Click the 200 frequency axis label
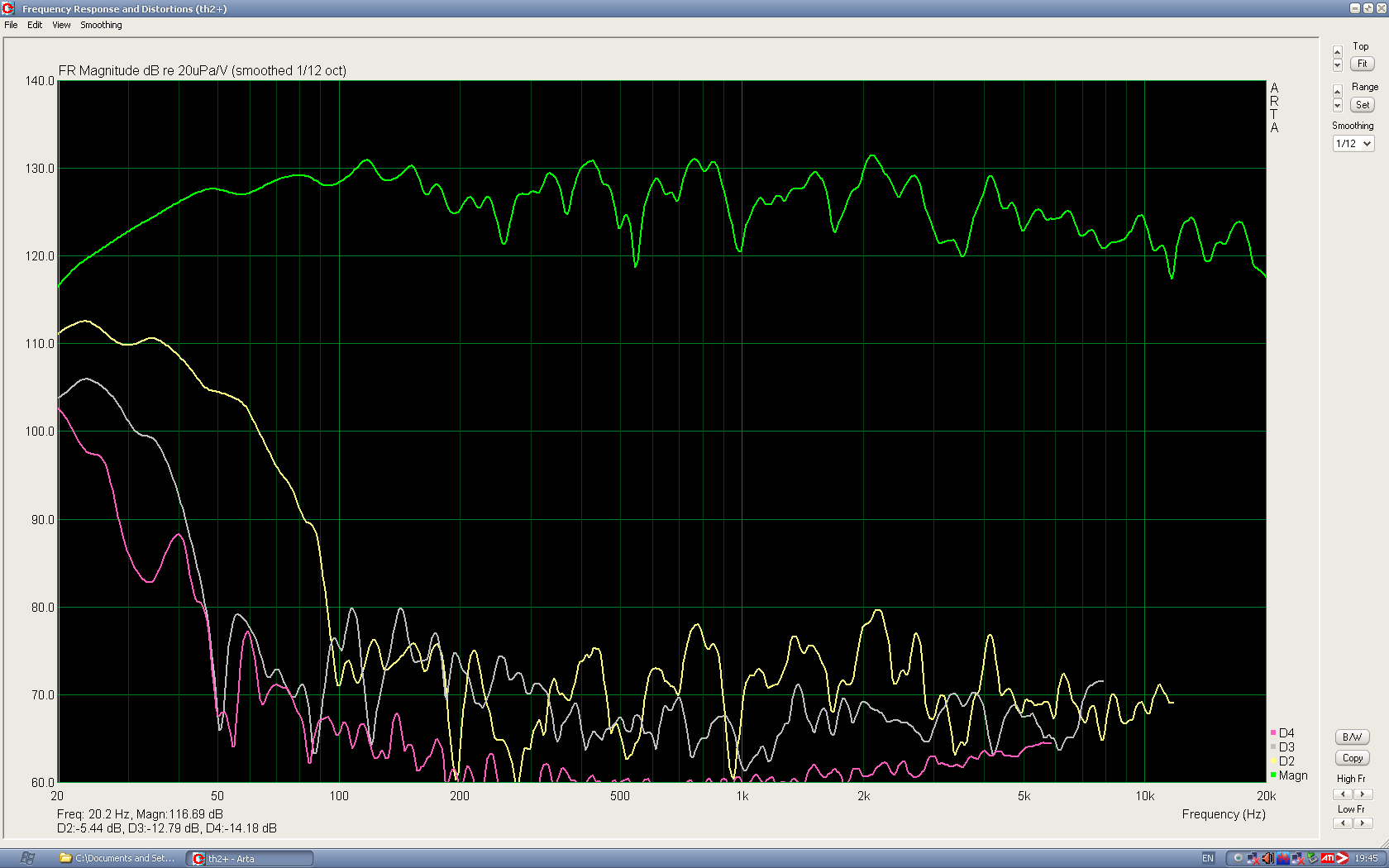This screenshot has height=868, width=1389. tap(460, 796)
